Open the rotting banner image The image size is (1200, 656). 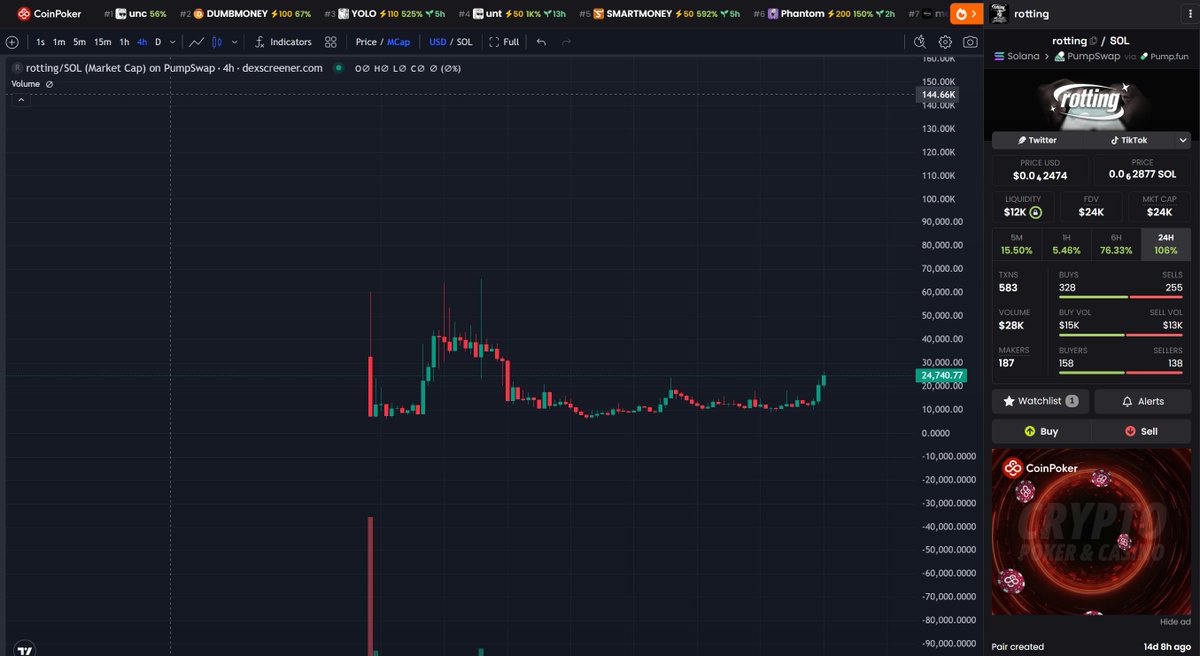tap(1092, 100)
